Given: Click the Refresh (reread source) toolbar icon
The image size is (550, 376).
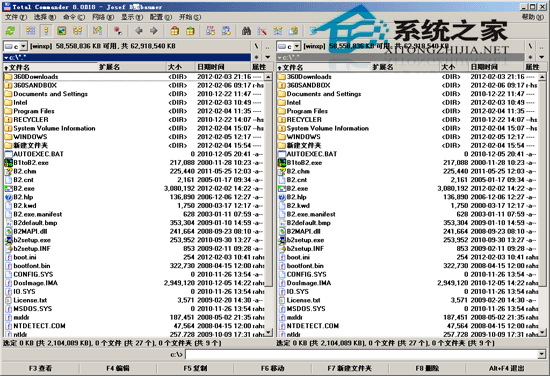Looking at the screenshot, I should 10,31.
